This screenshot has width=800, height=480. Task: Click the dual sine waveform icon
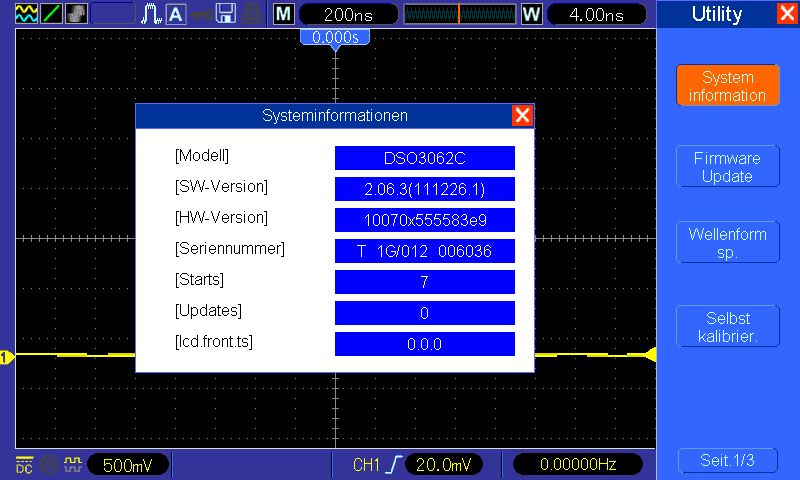click(x=27, y=14)
